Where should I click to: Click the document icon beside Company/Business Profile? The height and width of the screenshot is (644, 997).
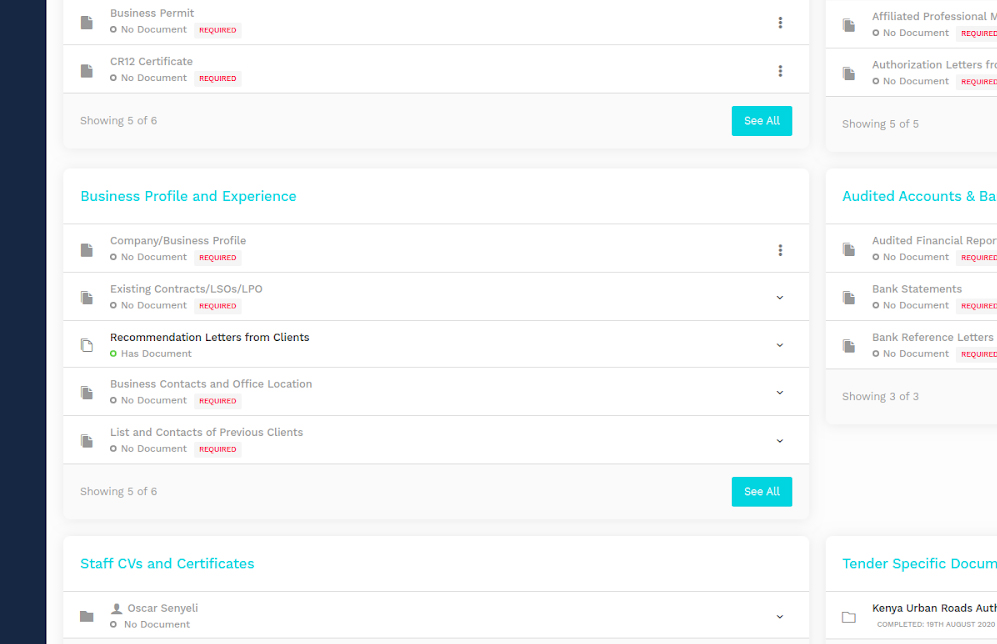(87, 250)
